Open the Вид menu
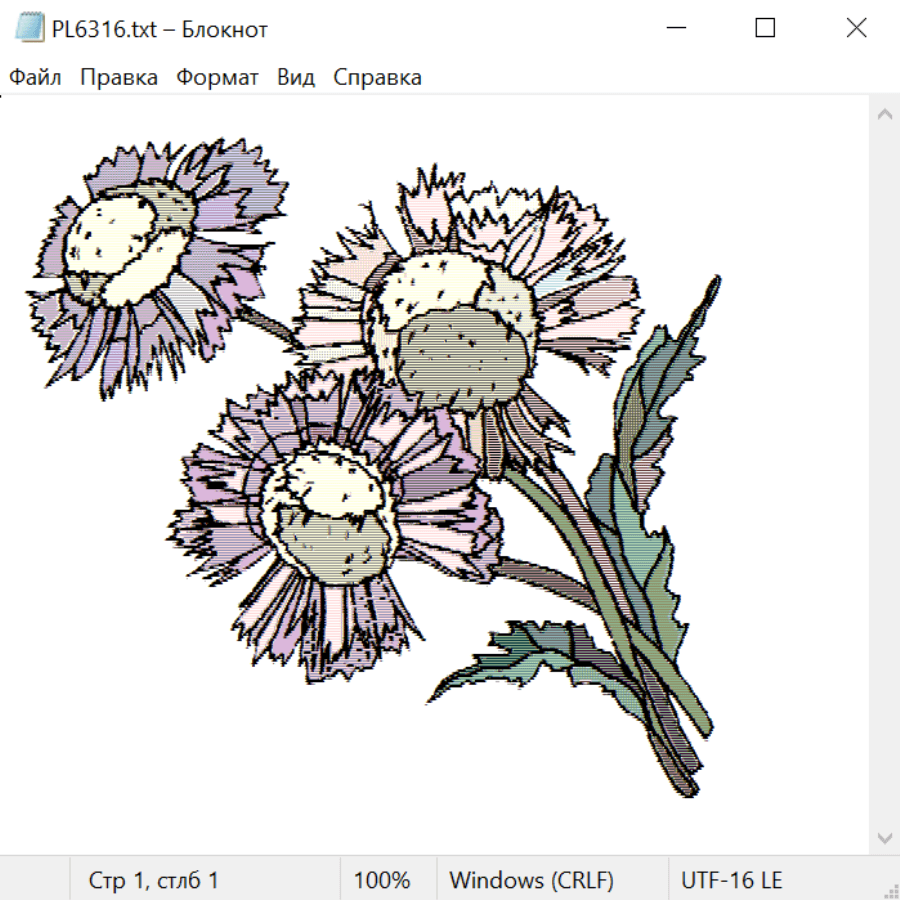 point(295,78)
